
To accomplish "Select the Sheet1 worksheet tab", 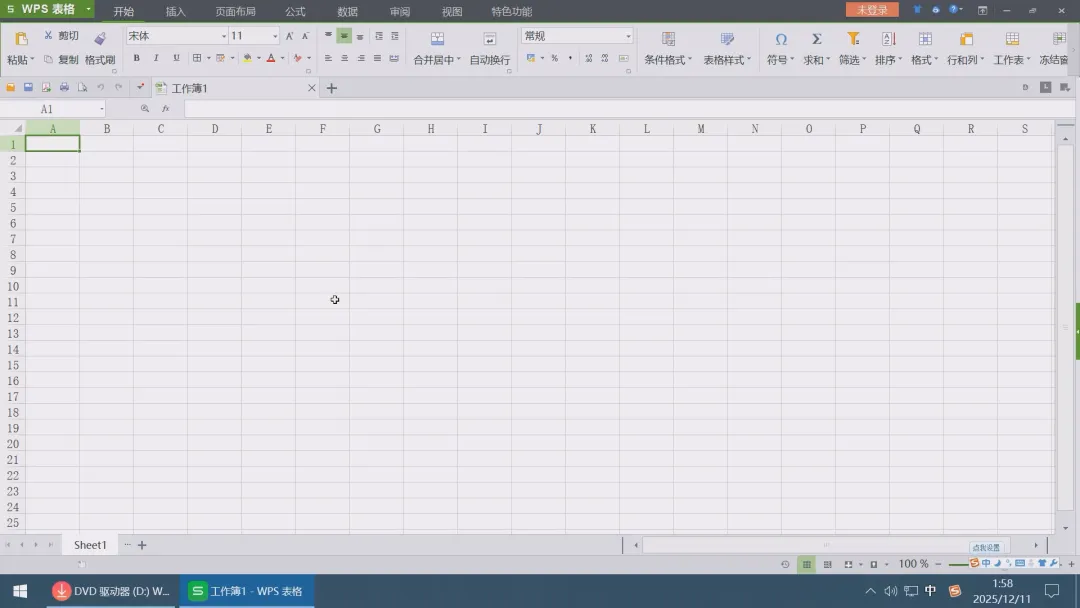I will click(x=90, y=545).
